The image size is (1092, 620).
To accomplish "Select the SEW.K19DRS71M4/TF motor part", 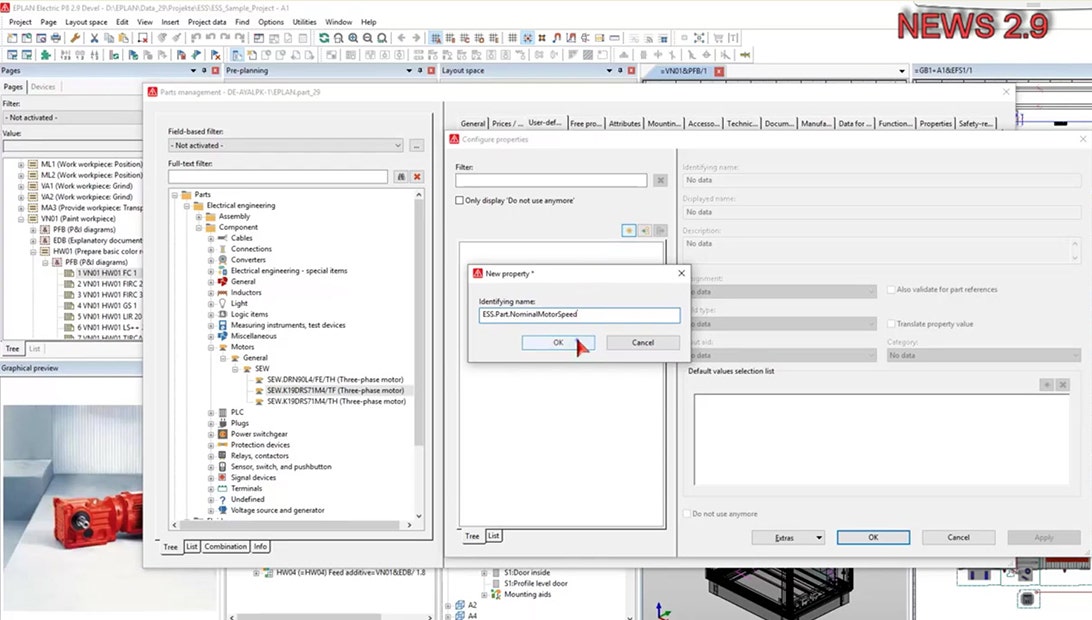I will [x=335, y=390].
